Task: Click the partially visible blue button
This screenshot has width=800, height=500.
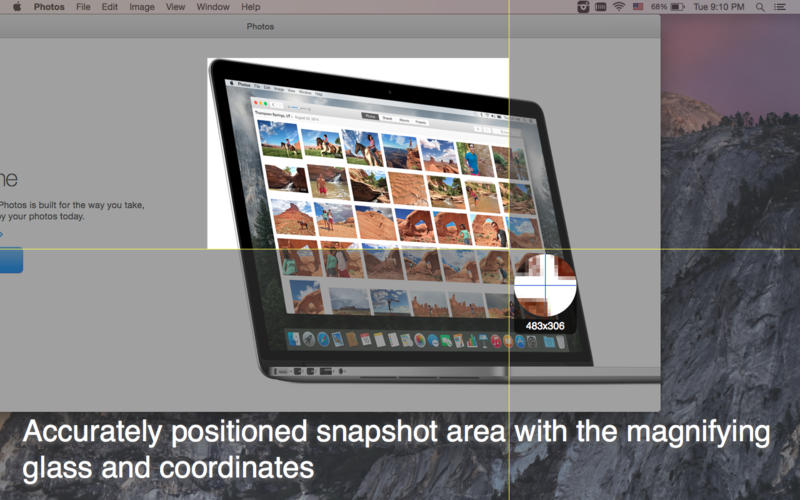Action: click(x=11, y=260)
